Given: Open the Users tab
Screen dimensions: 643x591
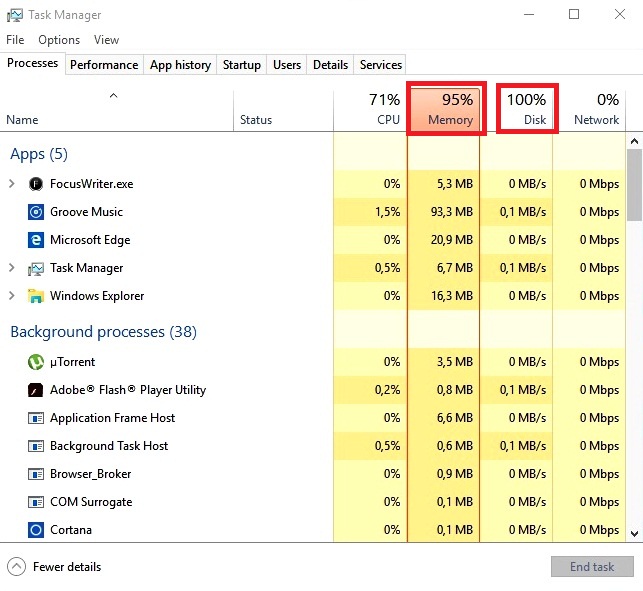Looking at the screenshot, I should pyautogui.click(x=287, y=65).
